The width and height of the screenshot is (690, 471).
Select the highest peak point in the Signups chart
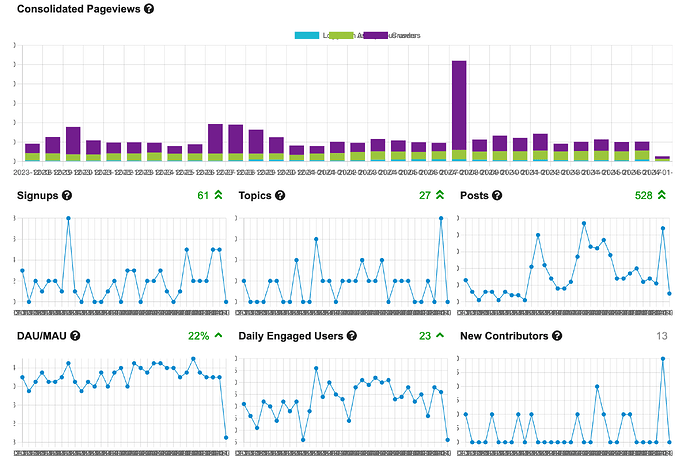68,218
